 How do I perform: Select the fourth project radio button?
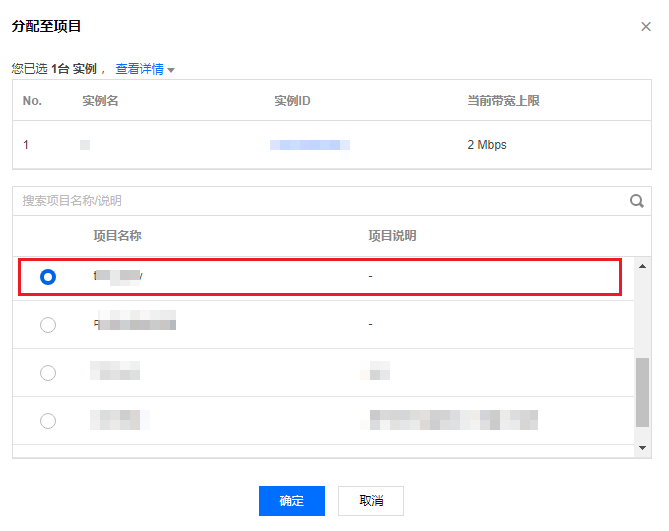pyautogui.click(x=48, y=421)
